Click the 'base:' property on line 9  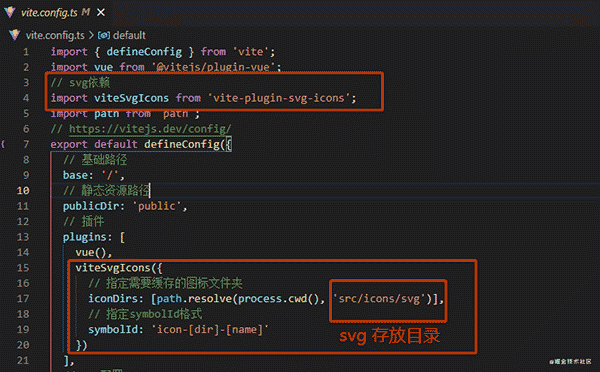tap(78, 175)
